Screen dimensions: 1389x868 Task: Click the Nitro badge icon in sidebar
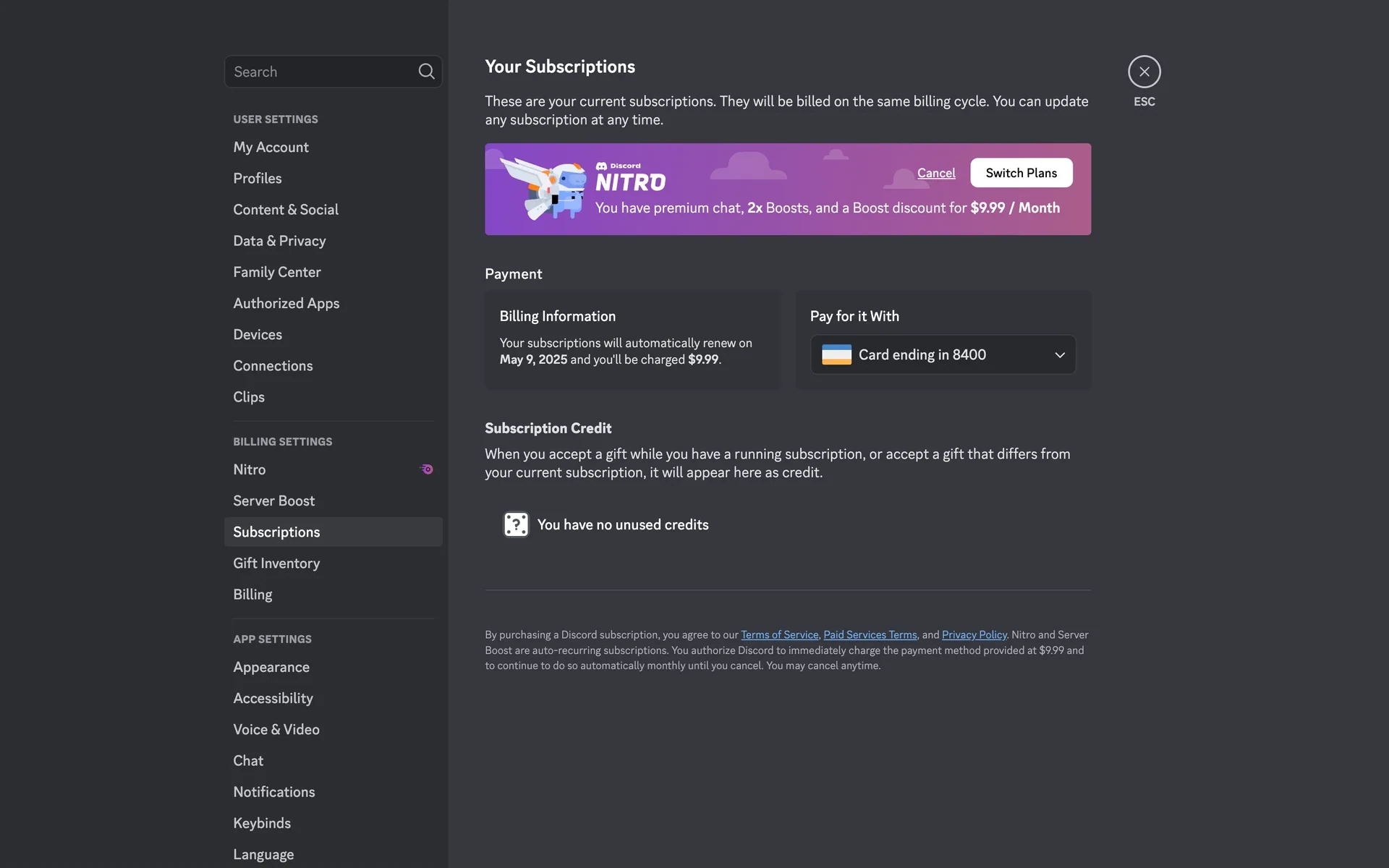pos(427,469)
